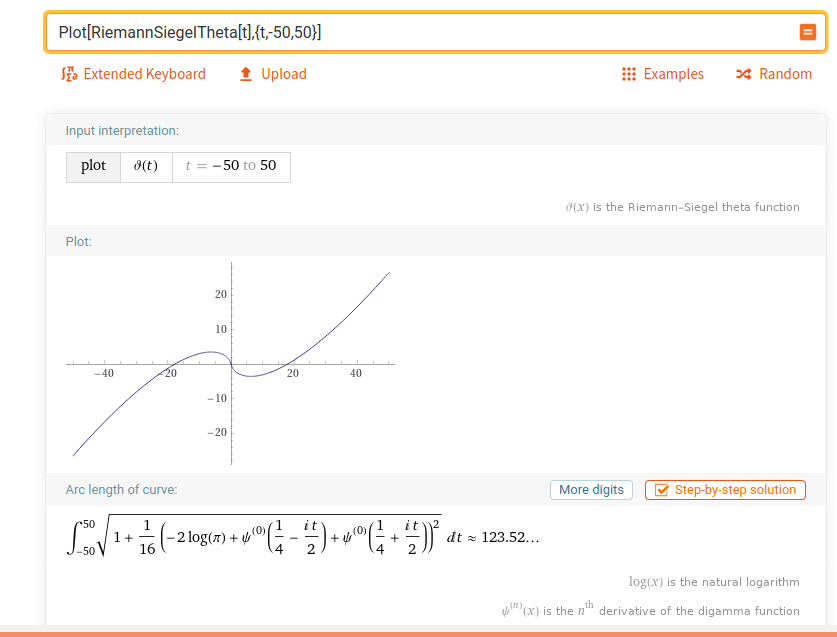Viewport: 837px width, 637px height.
Task: Select the Upload link
Action: [284, 74]
